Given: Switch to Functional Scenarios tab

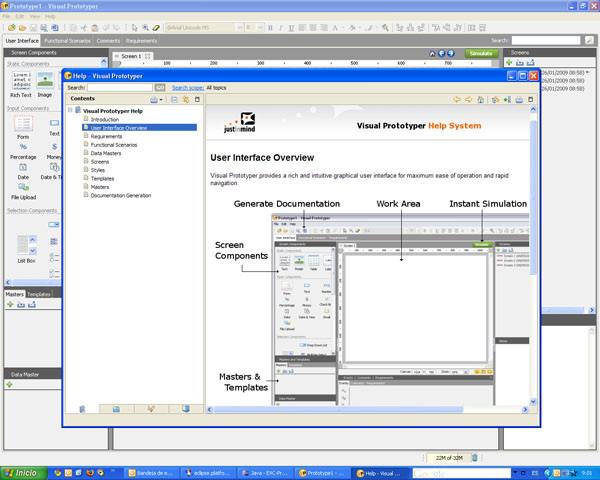Looking at the screenshot, I should tap(67, 41).
